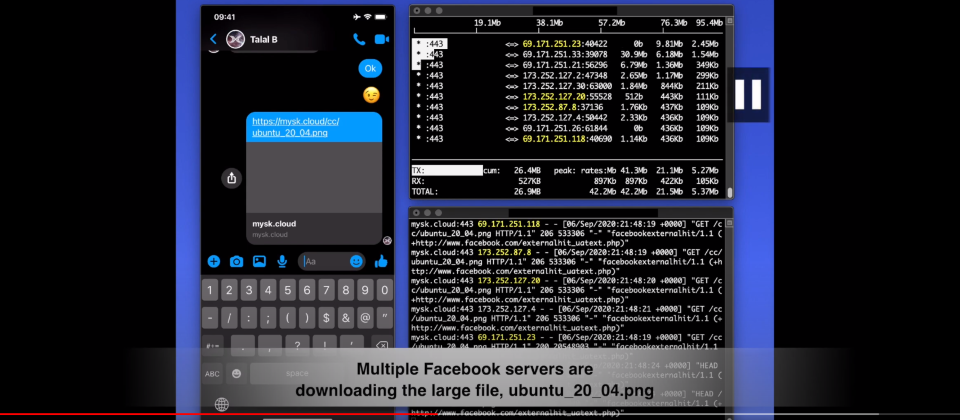Click the 'mysk.cloud' title in link preview
This screenshot has height=420, width=960.
pyautogui.click(x=274, y=223)
